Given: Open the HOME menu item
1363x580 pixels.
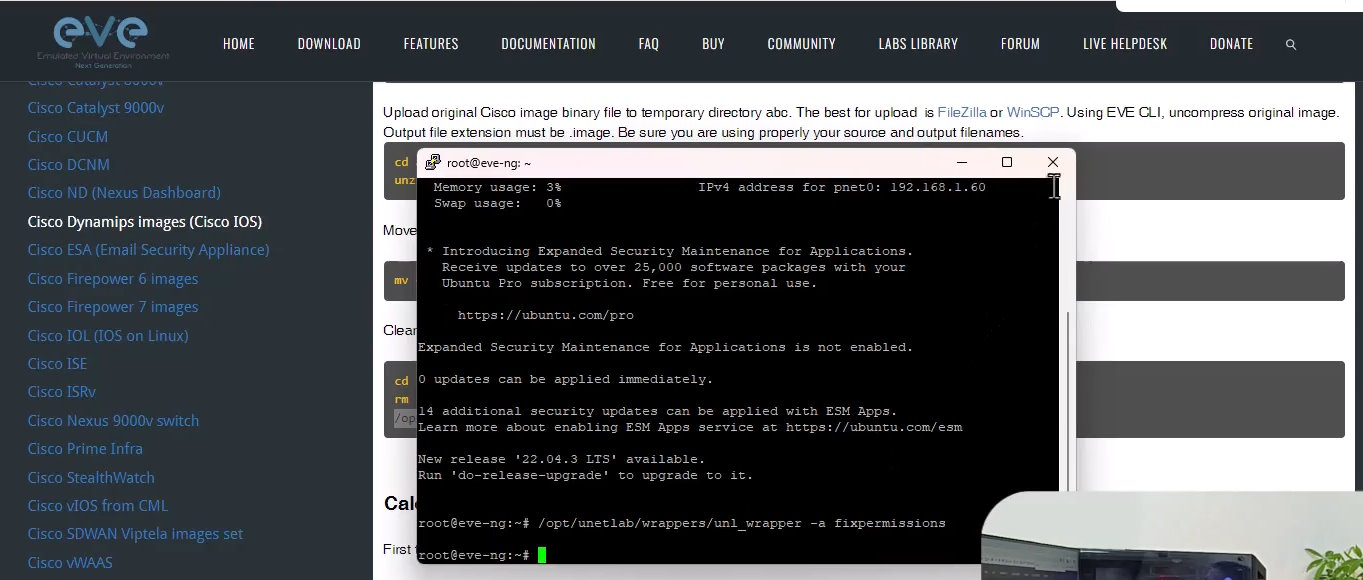Looking at the screenshot, I should [x=239, y=44].
